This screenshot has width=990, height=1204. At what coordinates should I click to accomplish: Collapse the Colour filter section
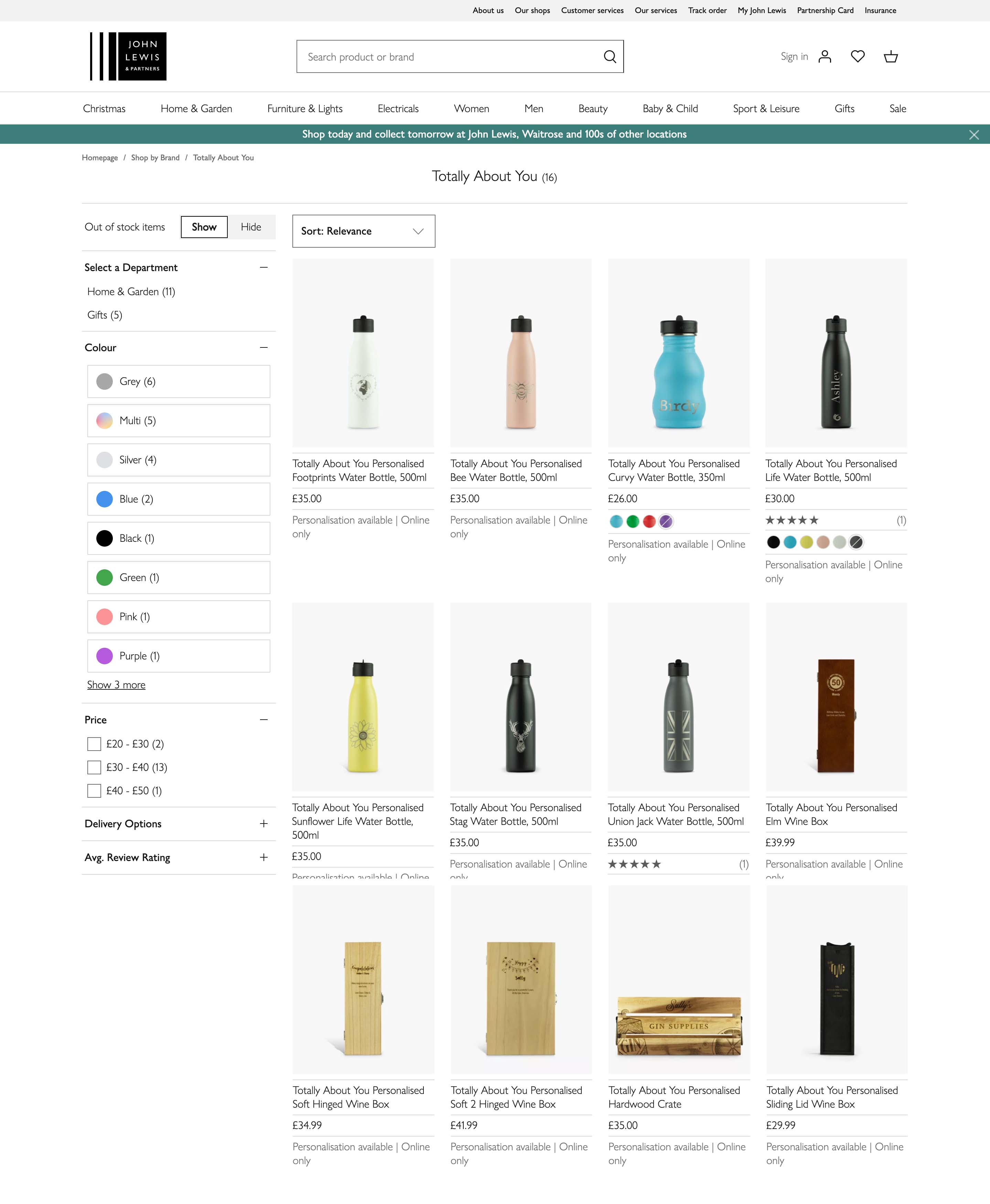click(263, 347)
